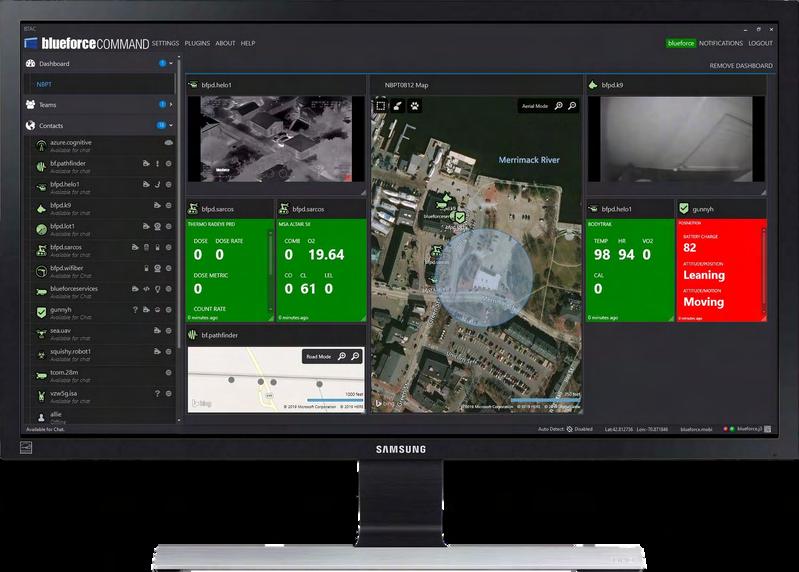
Task: Expand the Teams section arrow
Action: tap(171, 104)
